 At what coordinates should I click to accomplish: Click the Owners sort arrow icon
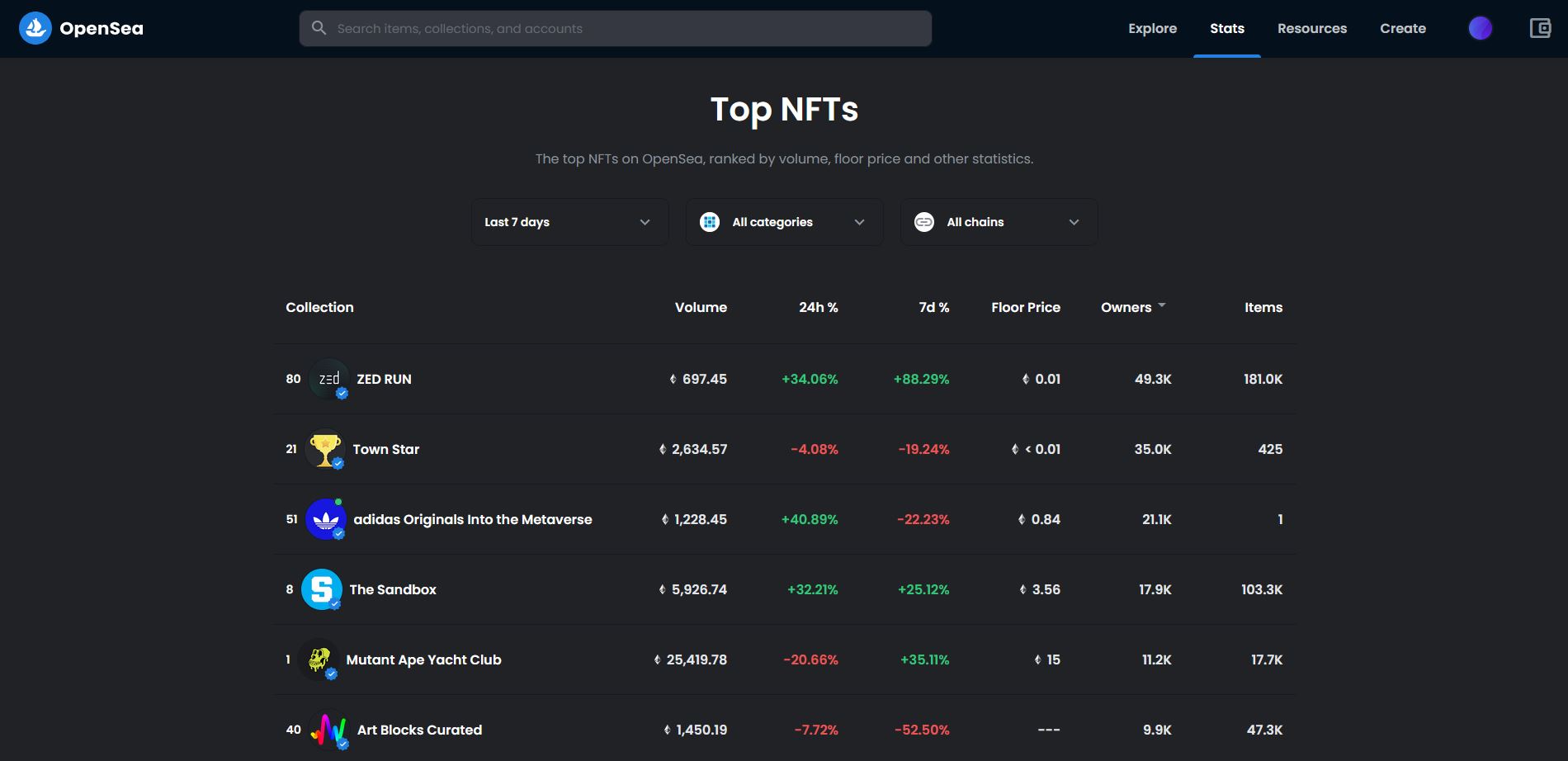(1162, 305)
